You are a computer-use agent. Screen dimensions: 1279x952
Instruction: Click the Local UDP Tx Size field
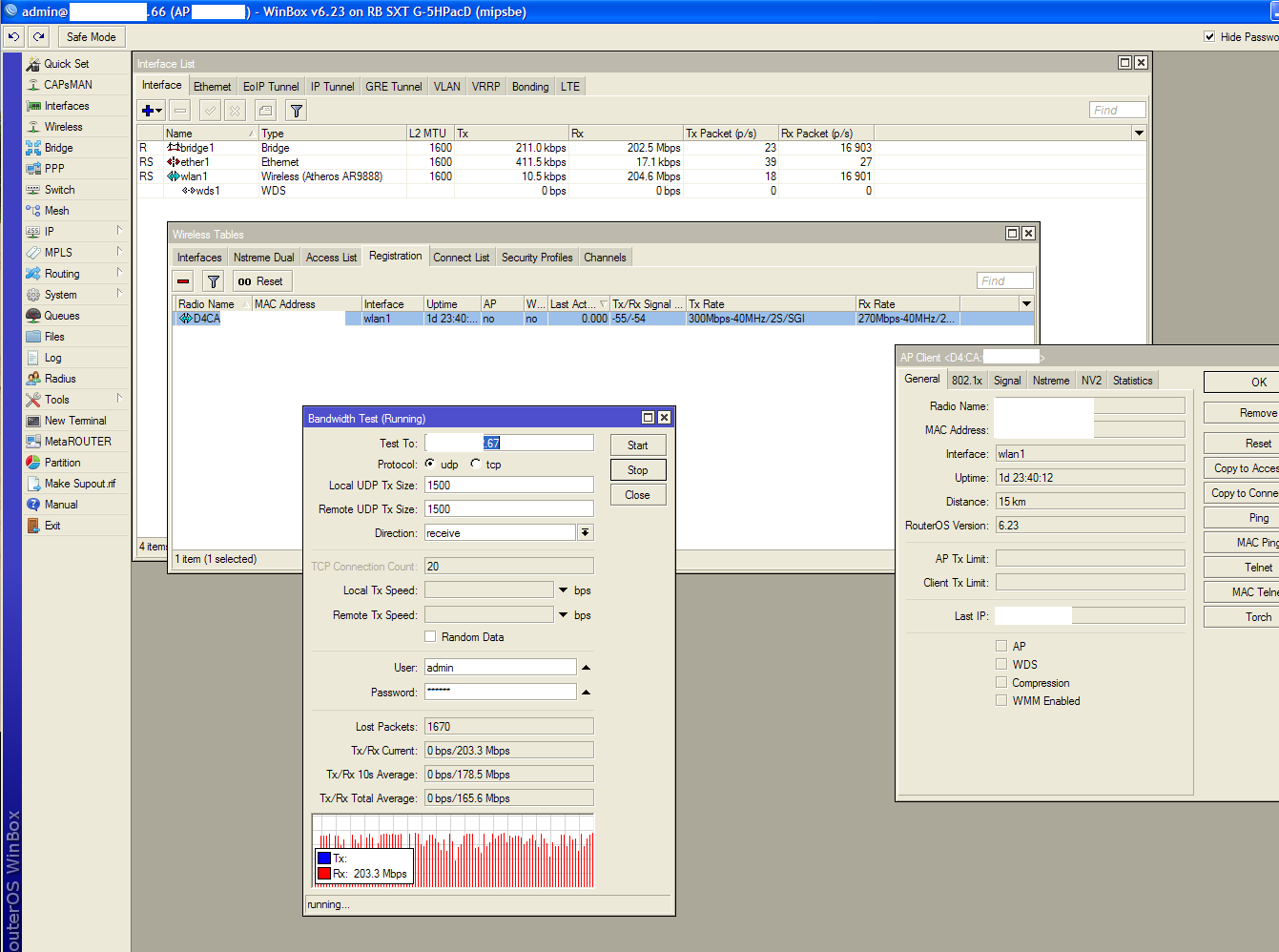pyautogui.click(x=509, y=485)
